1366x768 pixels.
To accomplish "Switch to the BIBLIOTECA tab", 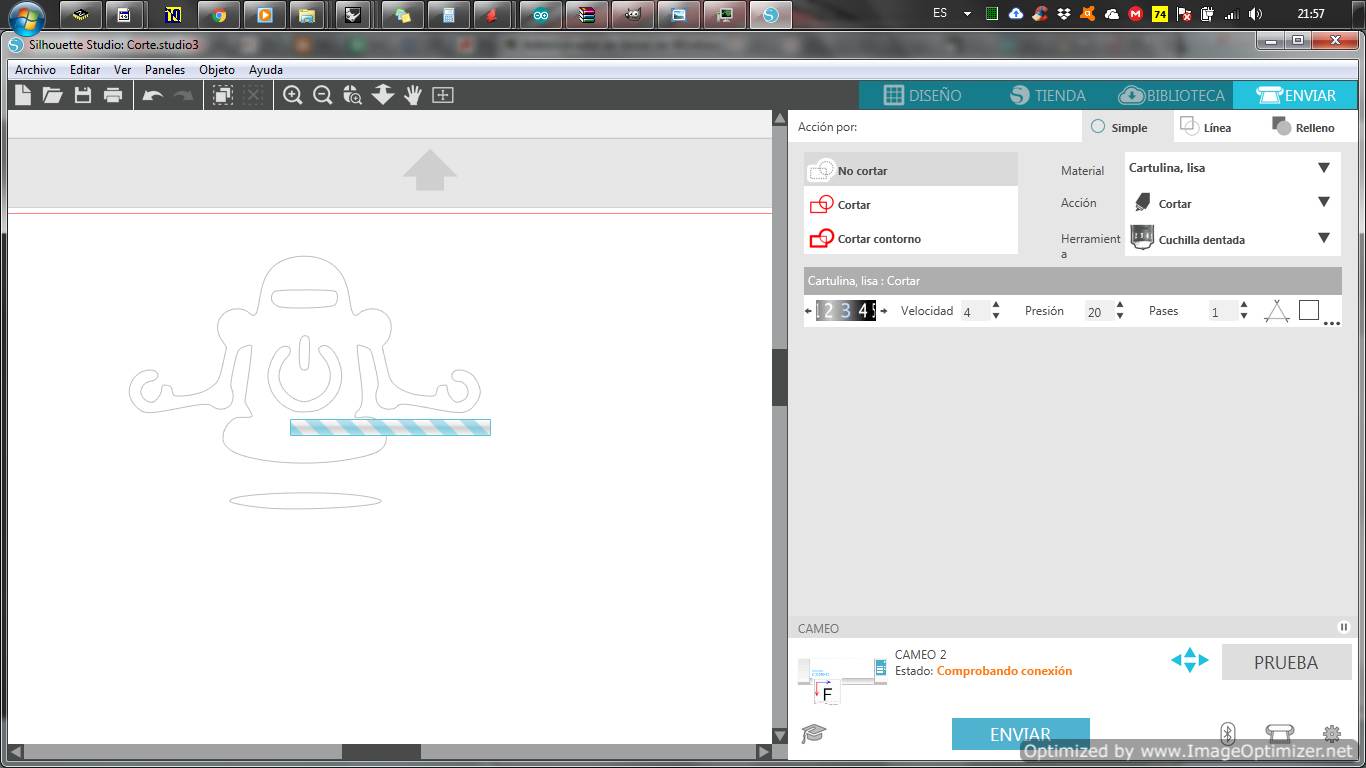I will click(x=1171, y=95).
